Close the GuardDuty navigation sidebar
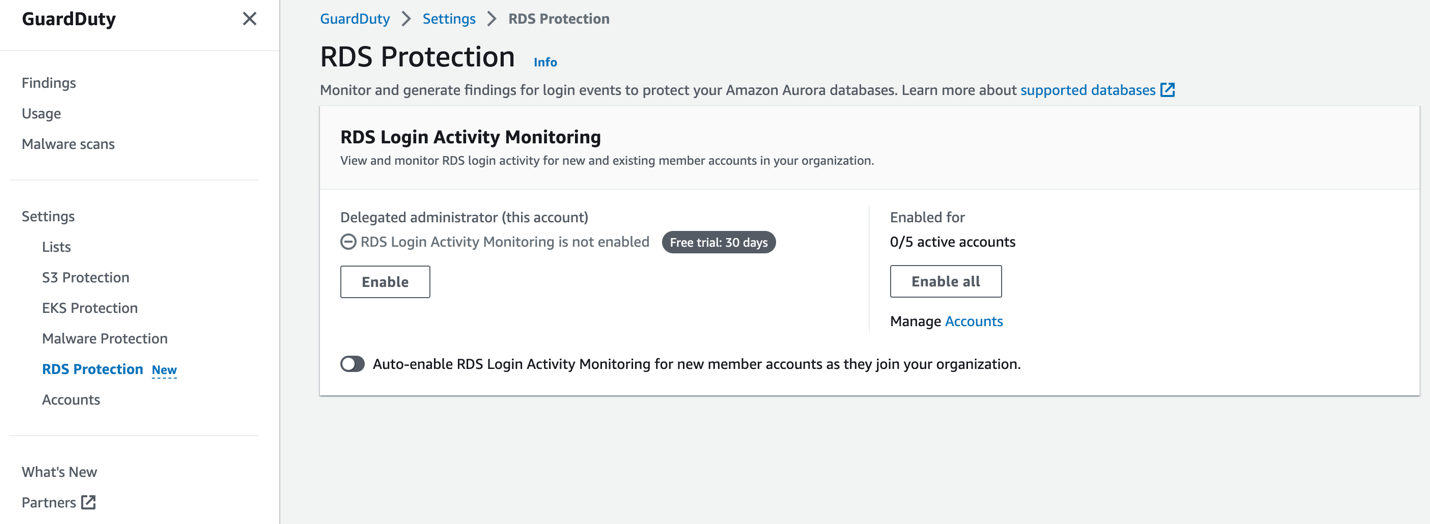 [x=249, y=19]
